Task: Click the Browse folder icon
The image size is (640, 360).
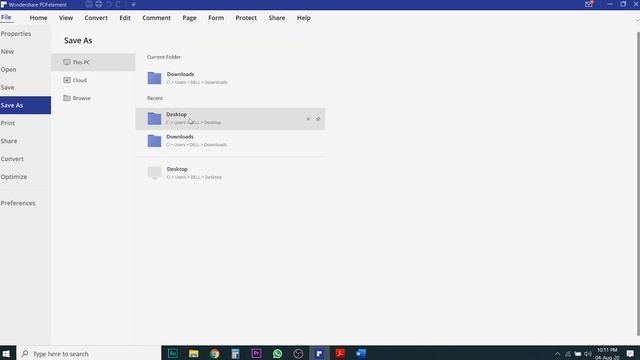Action: [67, 98]
